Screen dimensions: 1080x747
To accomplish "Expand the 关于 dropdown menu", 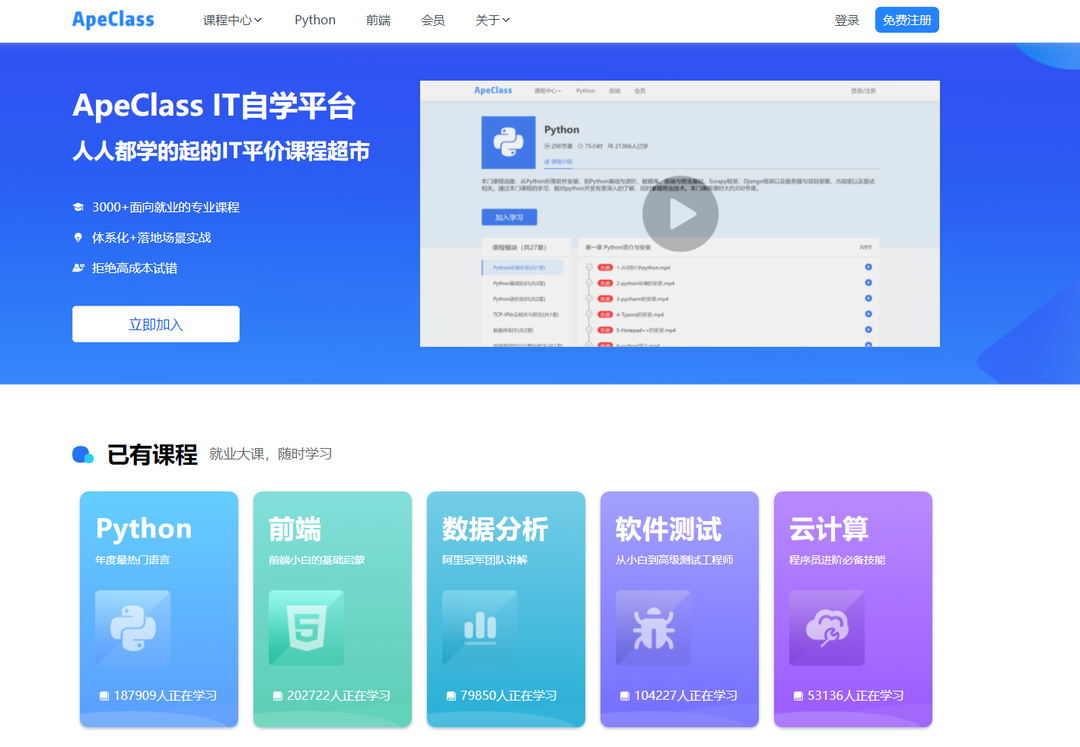I will pos(492,20).
